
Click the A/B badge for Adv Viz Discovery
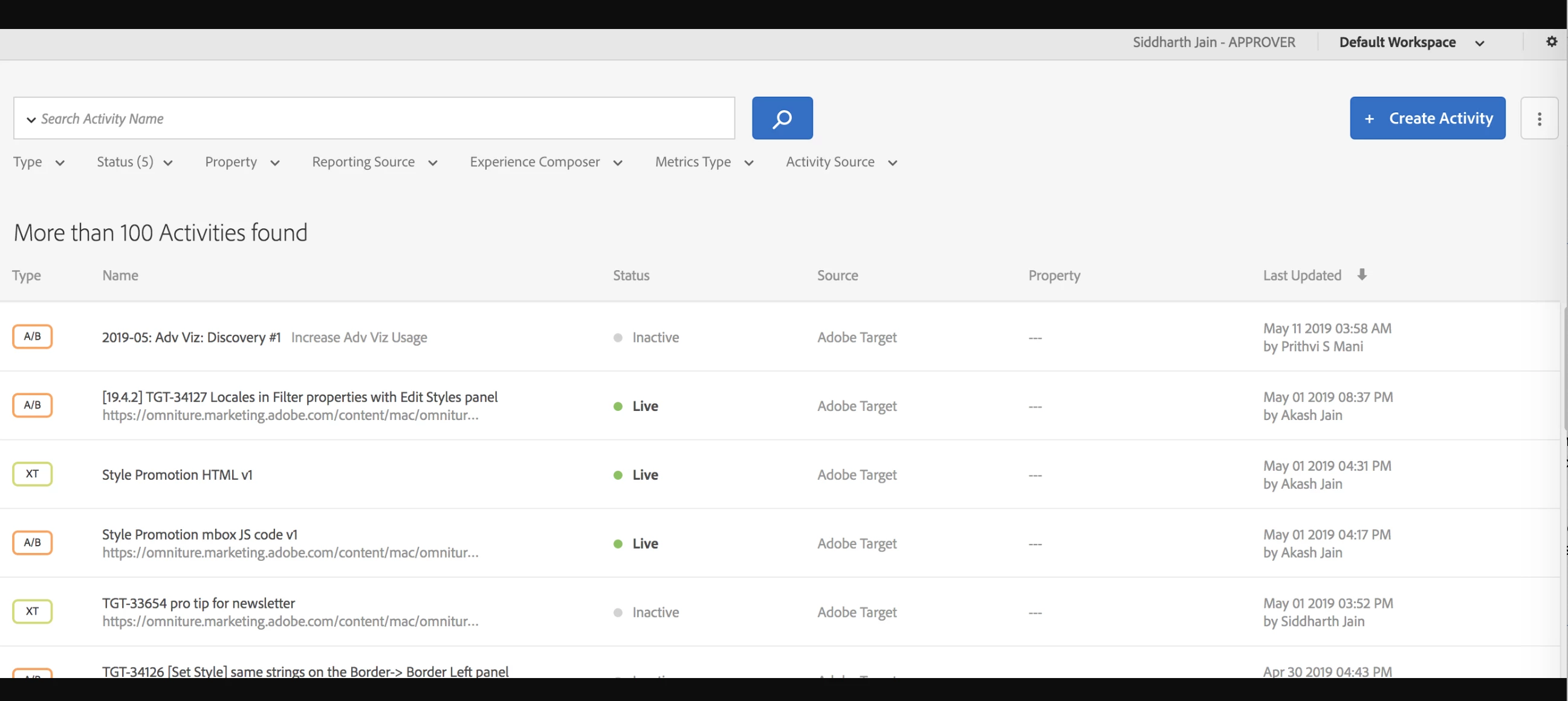point(32,337)
